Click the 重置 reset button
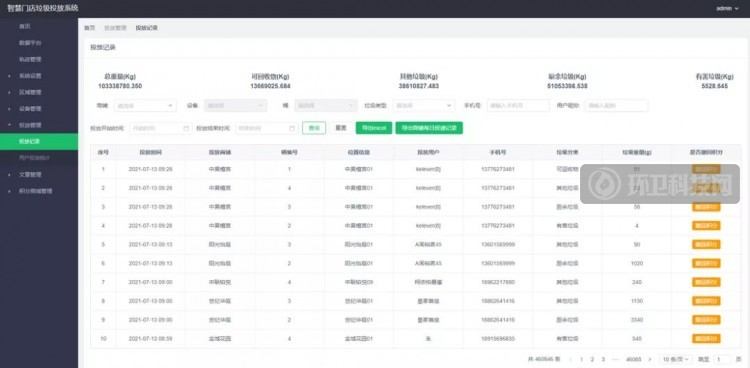This screenshot has height=368, width=750. [x=341, y=128]
